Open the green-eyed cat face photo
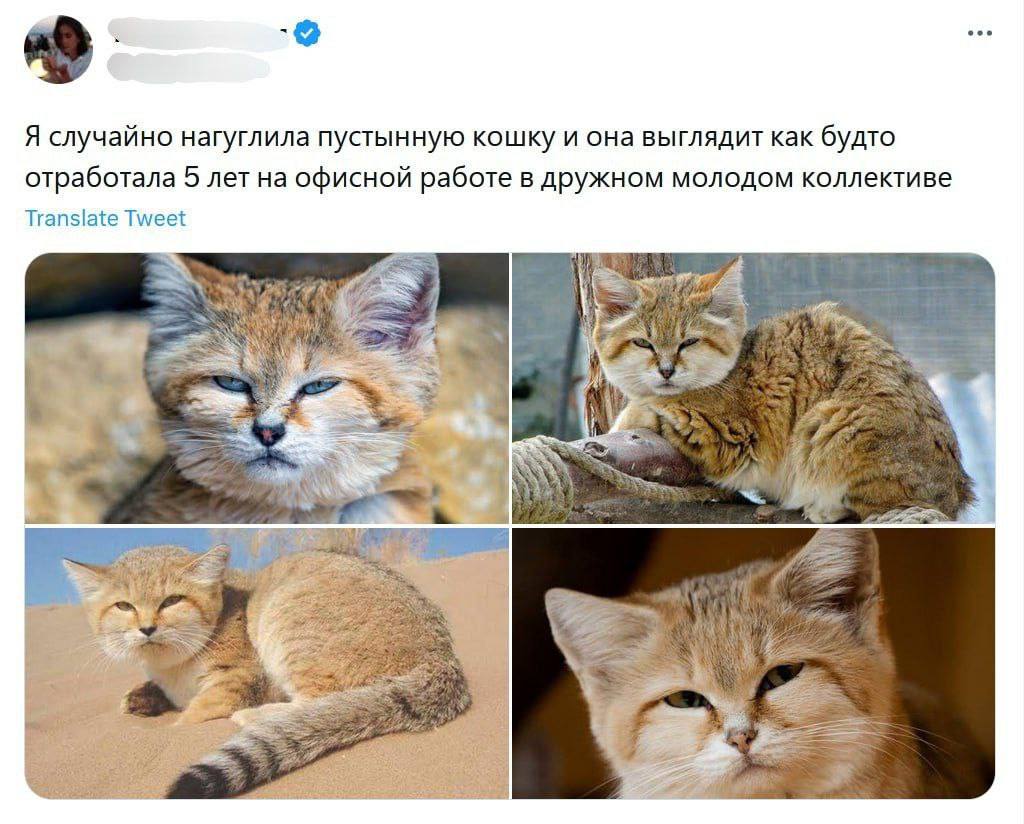The width and height of the screenshot is (1024, 824). (753, 663)
